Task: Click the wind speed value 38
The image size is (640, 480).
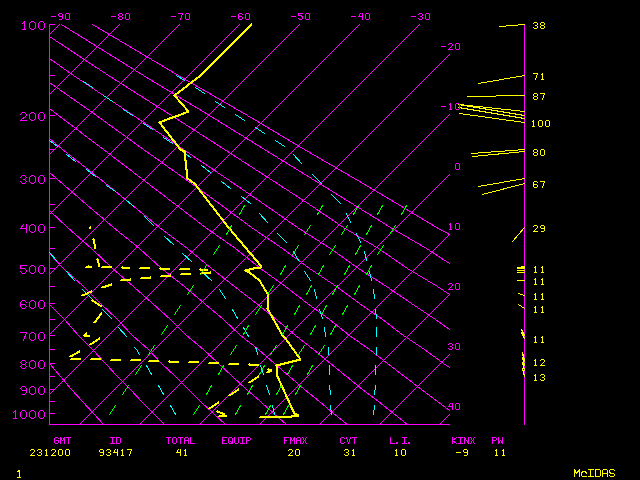Action: [538, 26]
